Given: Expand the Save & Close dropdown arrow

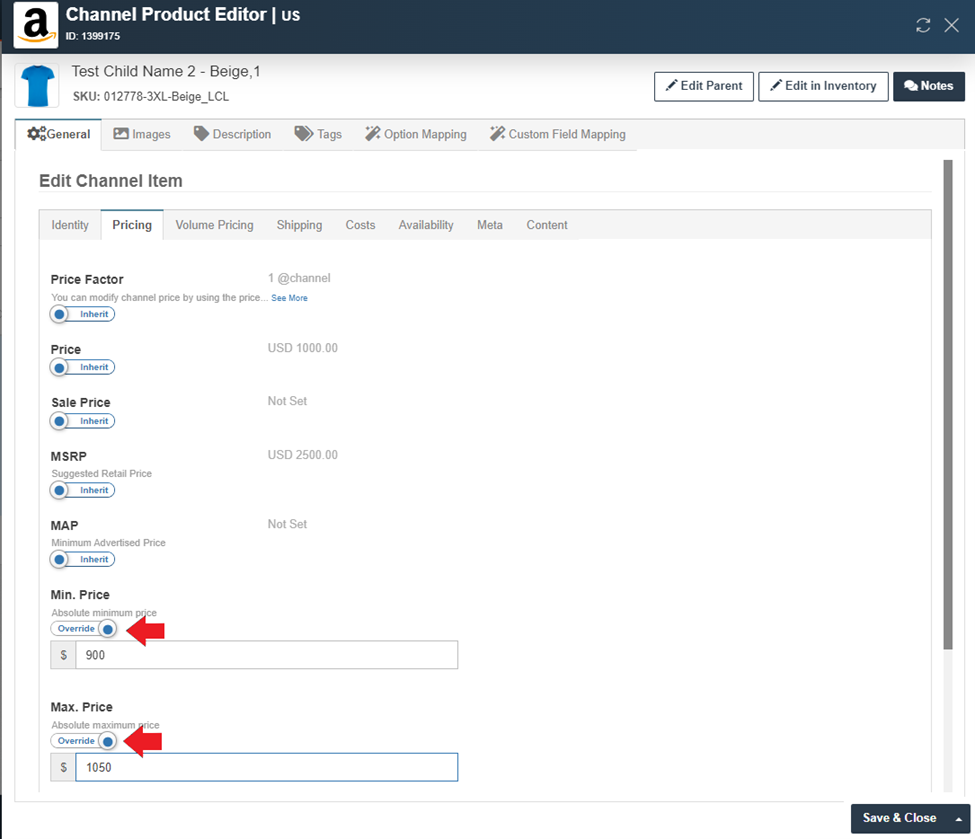Looking at the screenshot, I should click(x=959, y=818).
